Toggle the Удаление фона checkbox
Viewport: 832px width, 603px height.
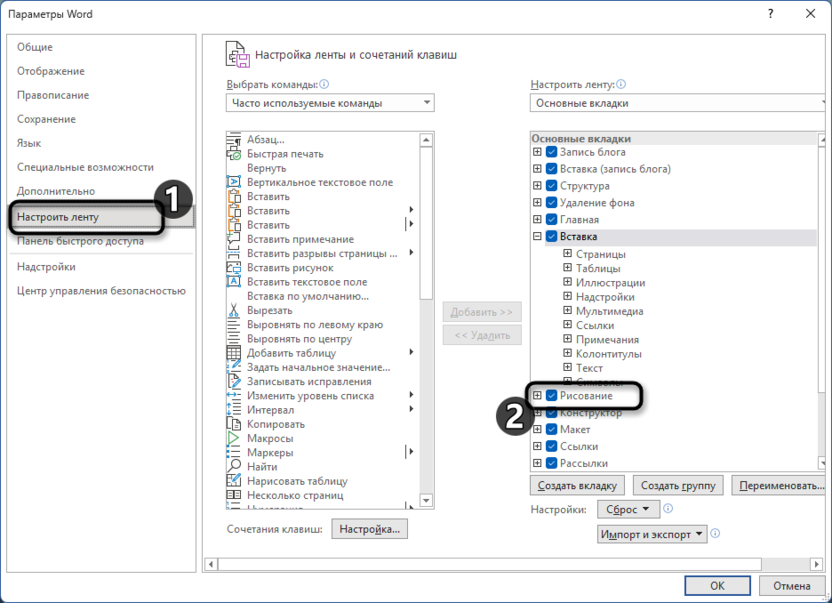click(x=552, y=203)
